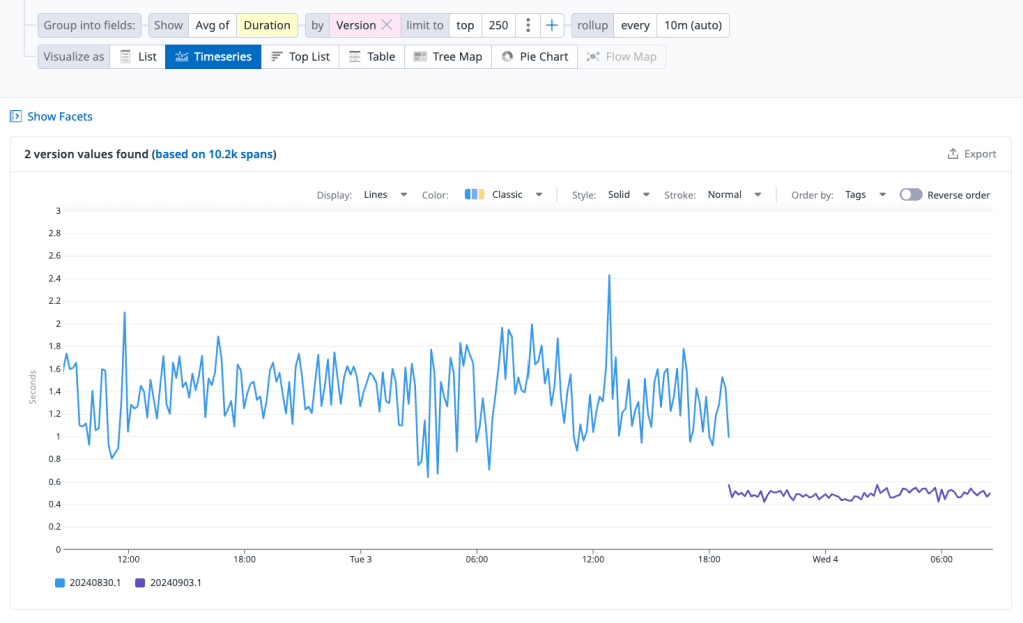1023x623 pixels.
Task: Open the Display Lines dropdown
Action: click(385, 195)
